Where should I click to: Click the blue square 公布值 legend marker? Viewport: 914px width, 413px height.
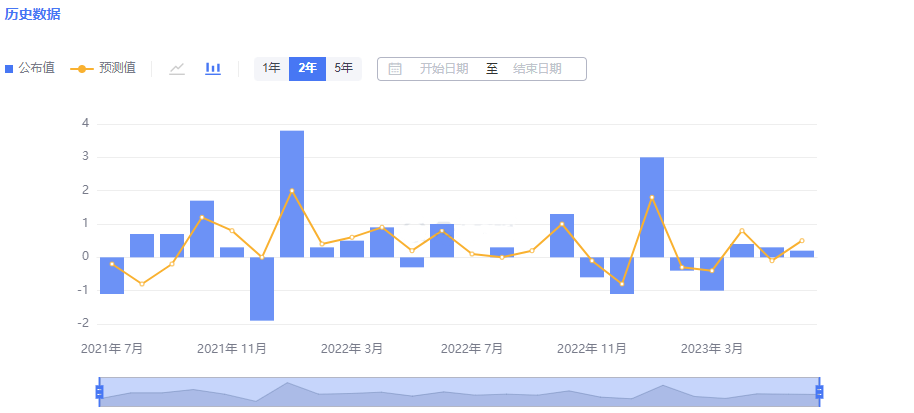pyautogui.click(x=9, y=69)
